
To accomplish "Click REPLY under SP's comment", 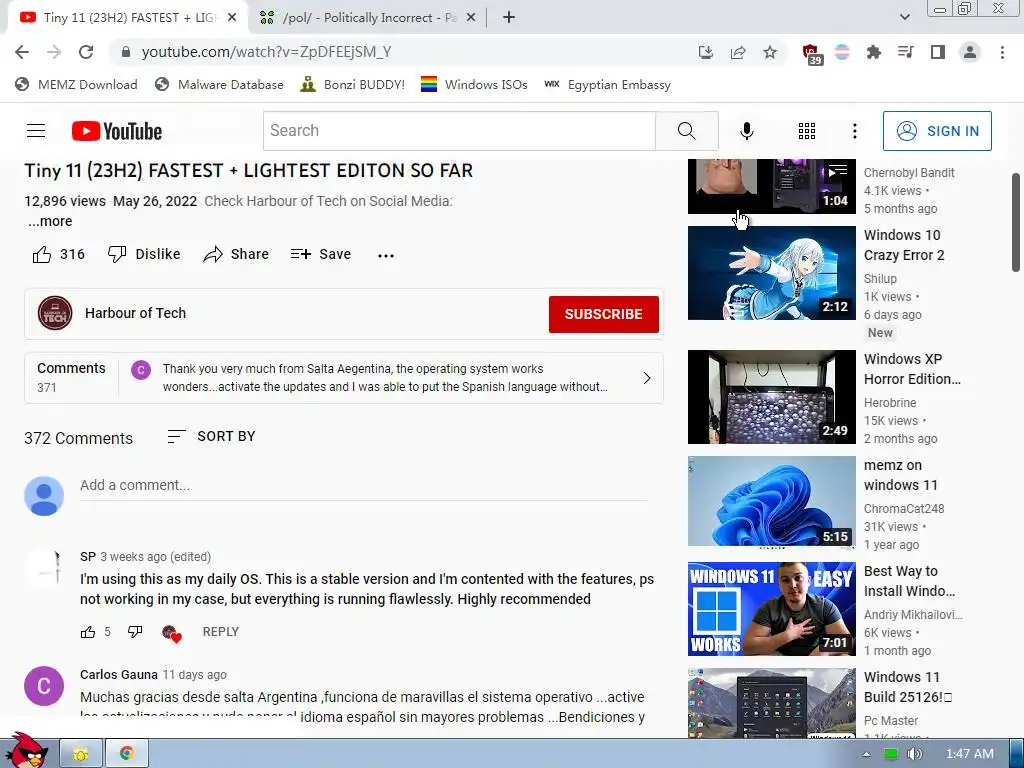I will (x=221, y=632).
